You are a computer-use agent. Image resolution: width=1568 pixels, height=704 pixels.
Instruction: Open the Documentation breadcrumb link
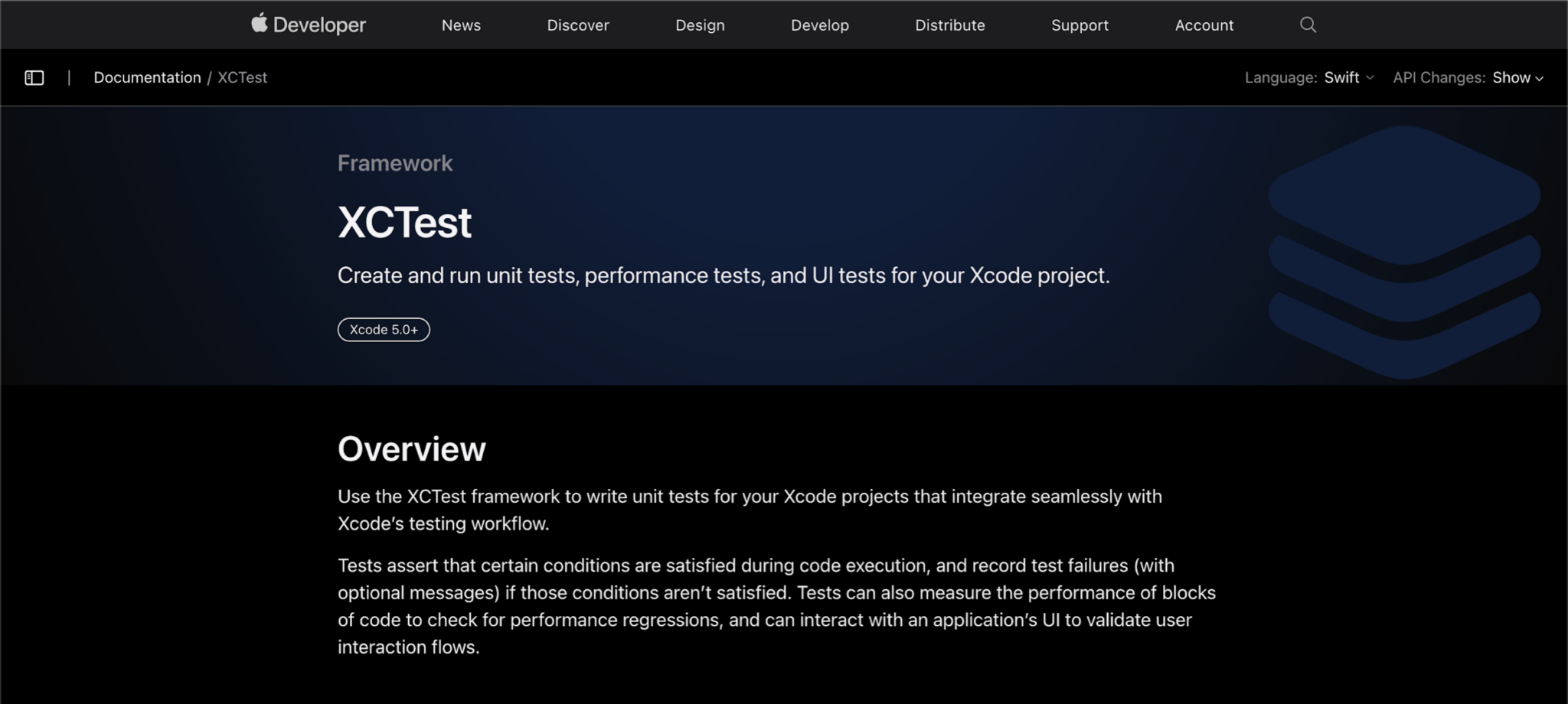coord(147,77)
